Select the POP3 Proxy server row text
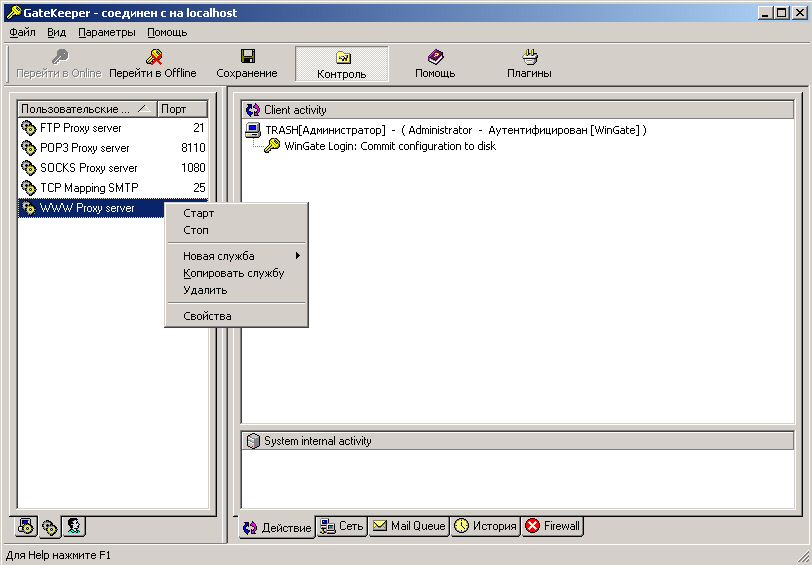 click(x=85, y=148)
